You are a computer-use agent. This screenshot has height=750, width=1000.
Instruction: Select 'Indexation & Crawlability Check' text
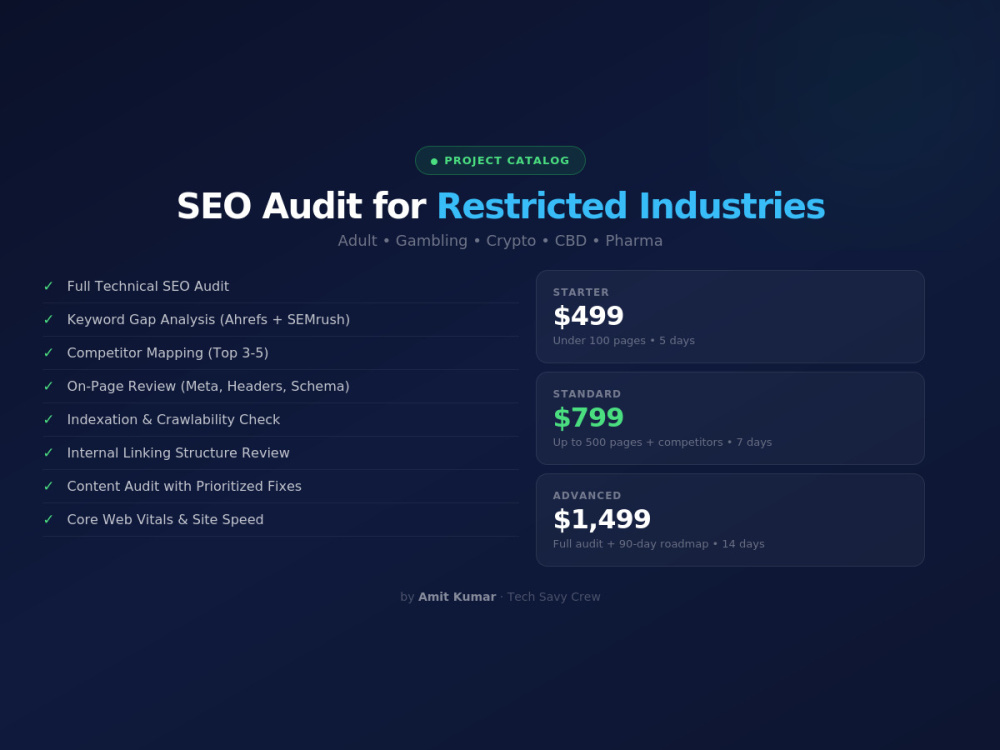[173, 420]
